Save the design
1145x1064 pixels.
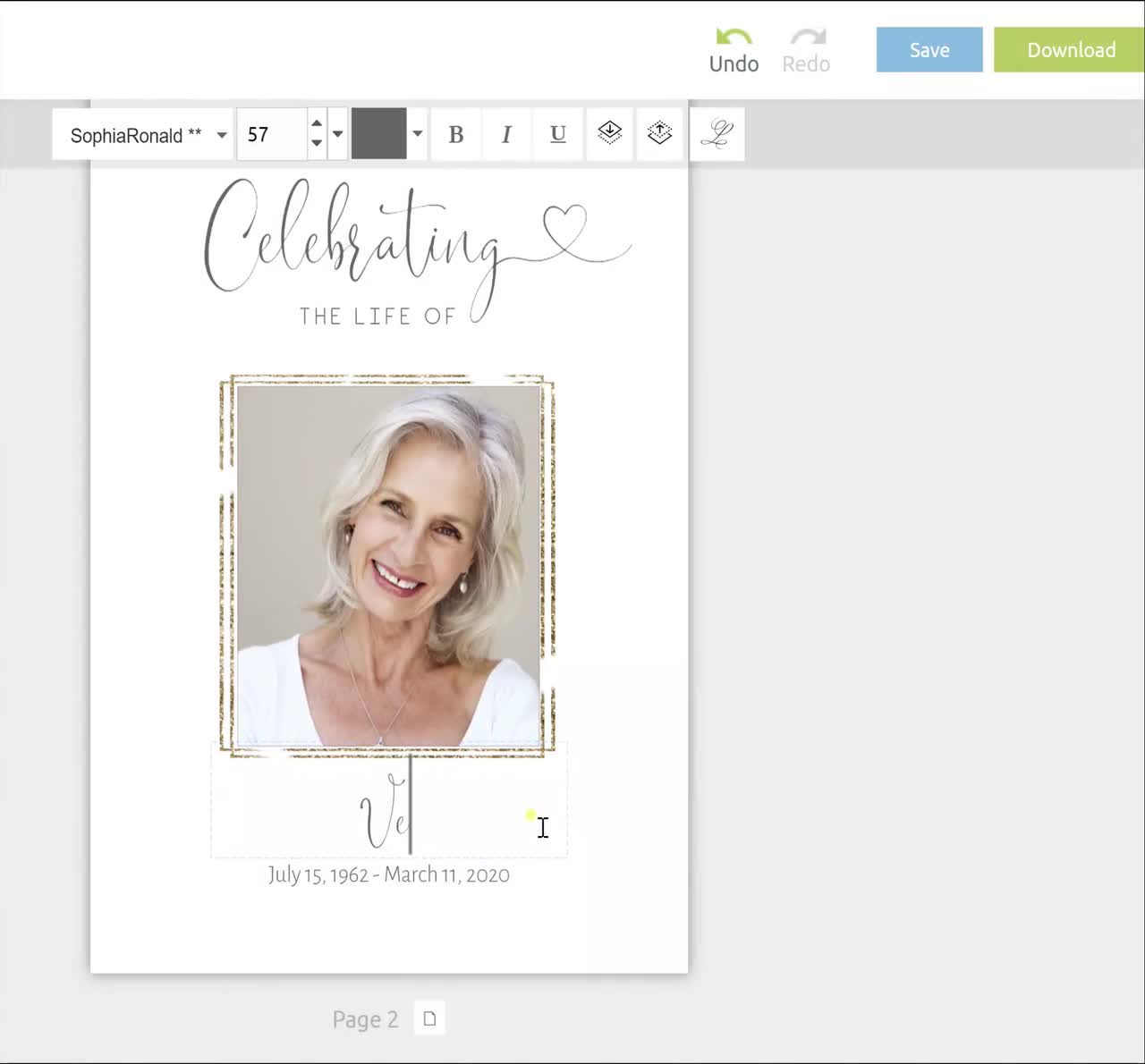[x=929, y=50]
